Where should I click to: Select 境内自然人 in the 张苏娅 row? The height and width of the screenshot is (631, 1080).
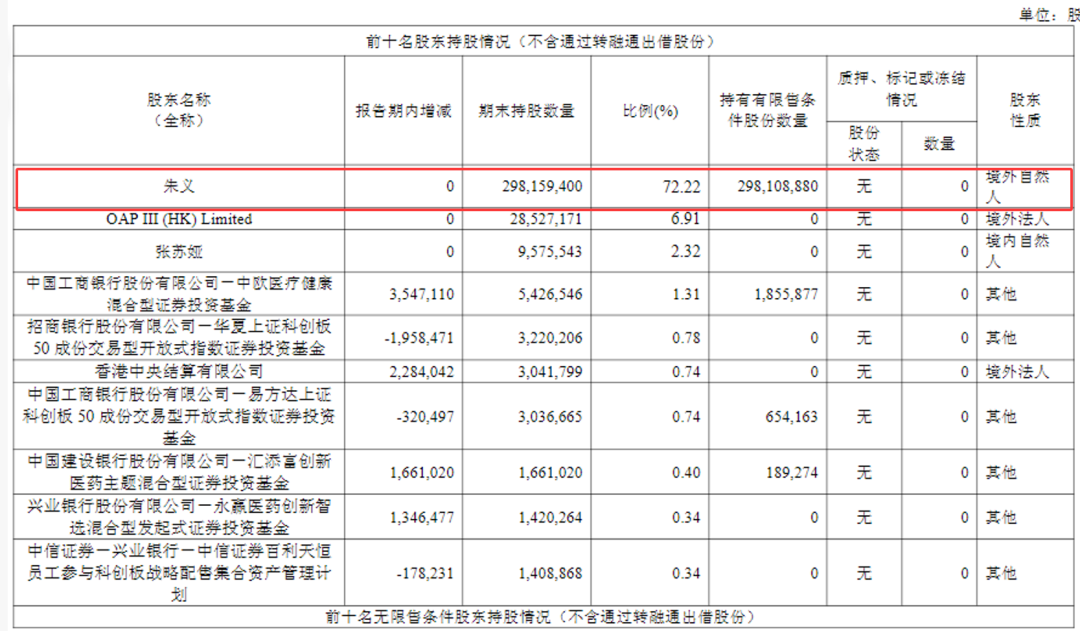[x=1017, y=251]
